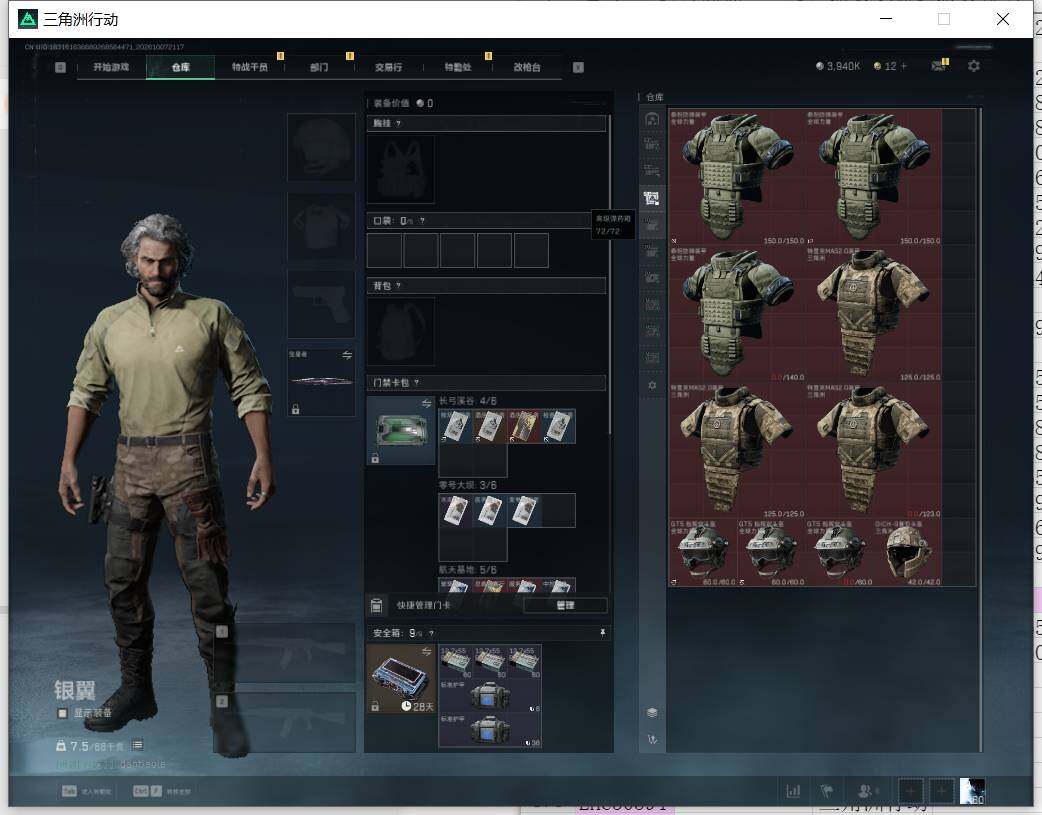This screenshot has width=1042, height=815.
Task: Toggle the 显示装备 checkbox
Action: [62, 713]
